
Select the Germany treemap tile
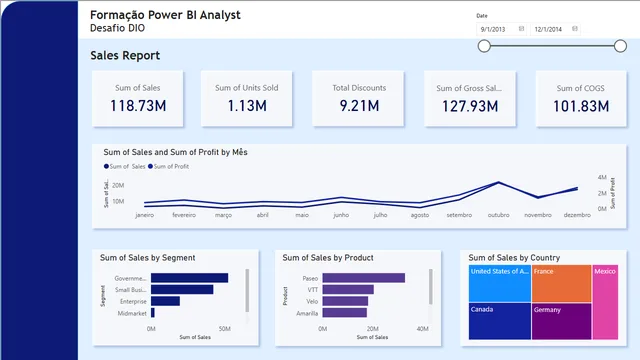562,321
